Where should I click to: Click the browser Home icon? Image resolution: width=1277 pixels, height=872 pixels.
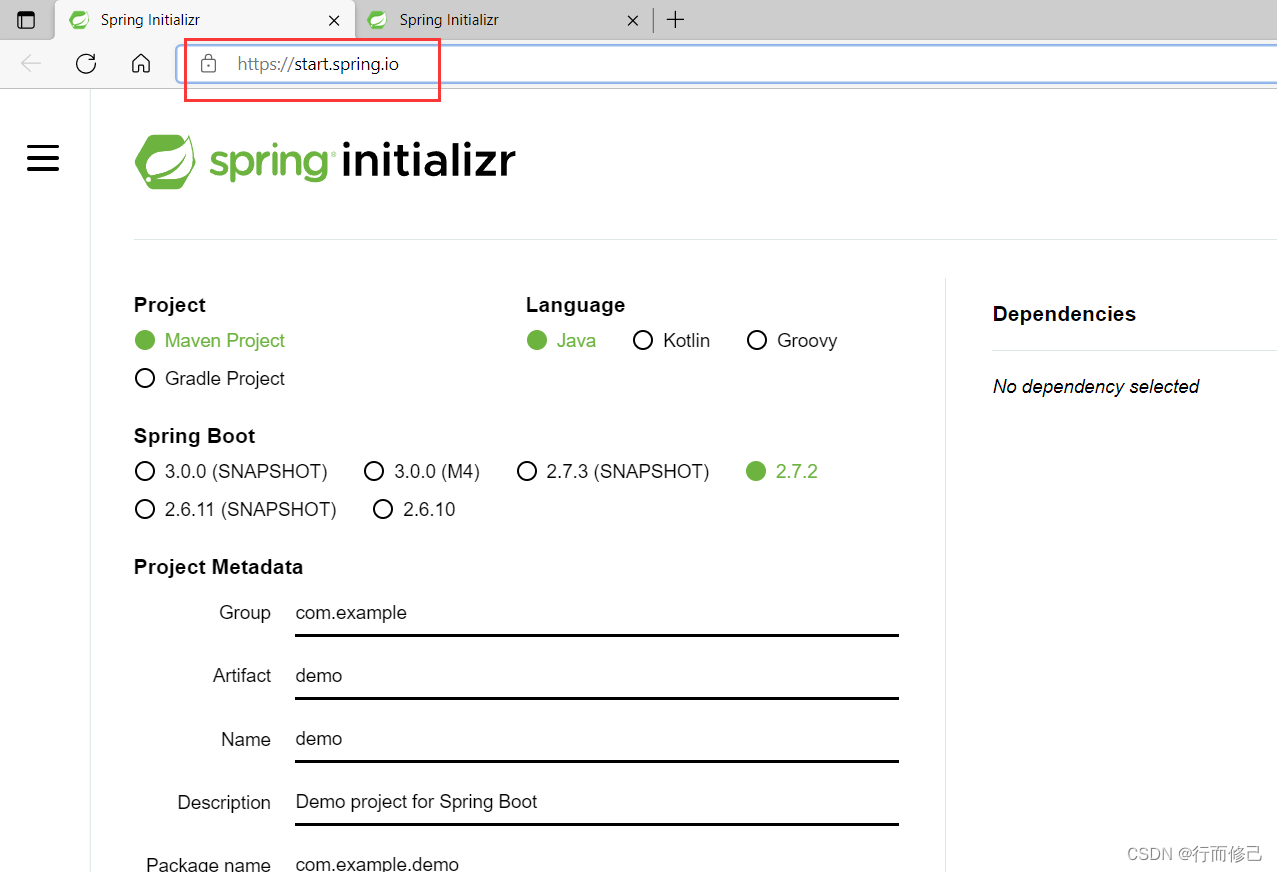[140, 63]
